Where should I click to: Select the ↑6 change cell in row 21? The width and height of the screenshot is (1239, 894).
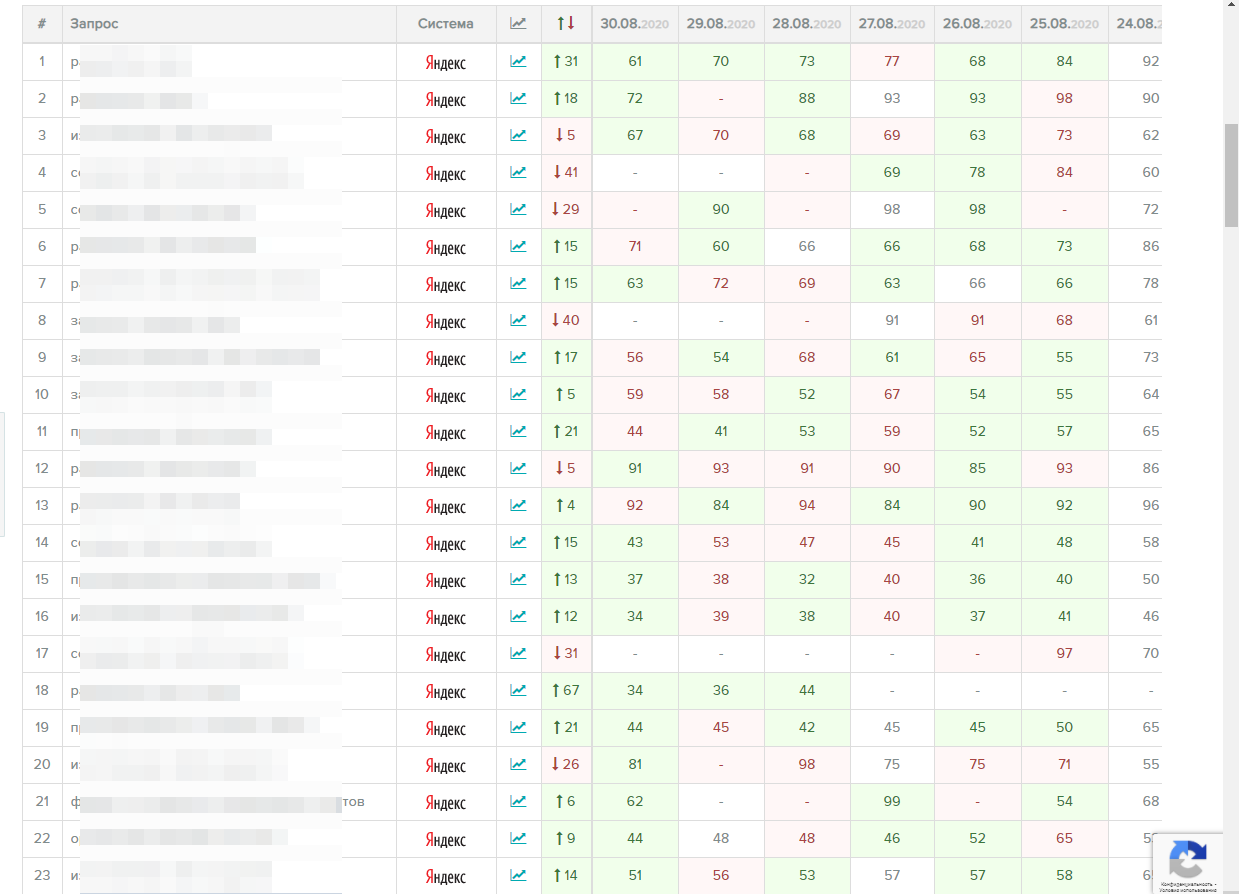[x=566, y=801]
